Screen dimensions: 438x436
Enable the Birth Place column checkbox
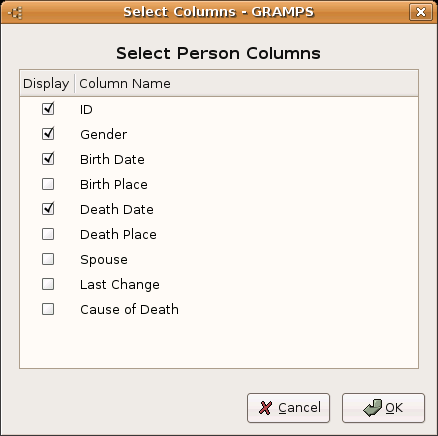point(48,184)
